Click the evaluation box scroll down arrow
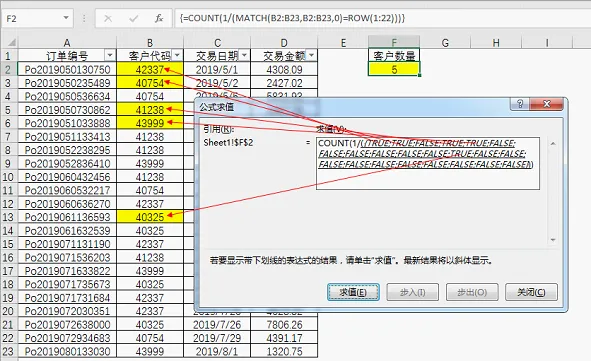 [x=553, y=240]
